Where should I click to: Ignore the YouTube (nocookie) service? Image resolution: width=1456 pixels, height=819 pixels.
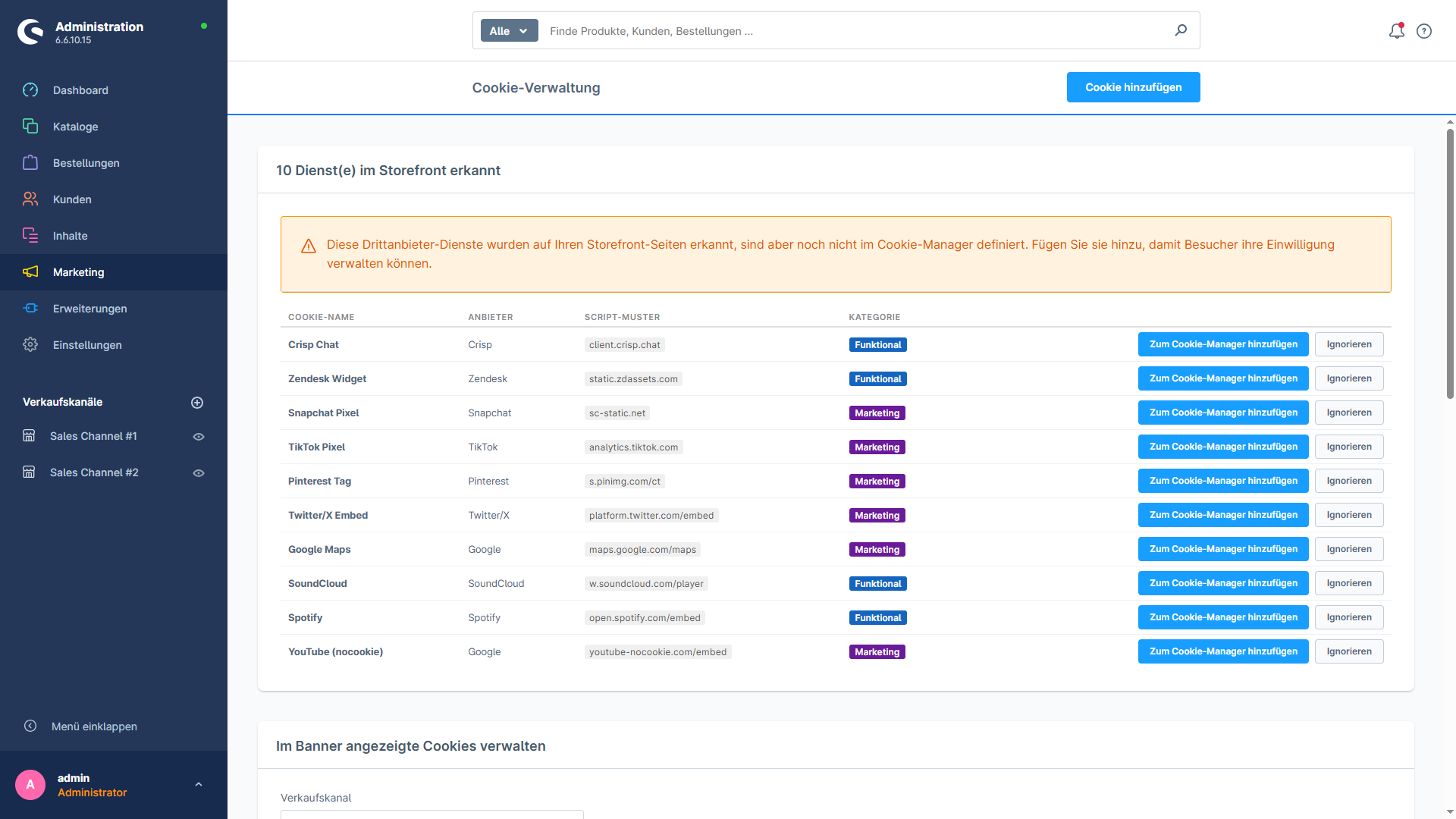pos(1349,651)
